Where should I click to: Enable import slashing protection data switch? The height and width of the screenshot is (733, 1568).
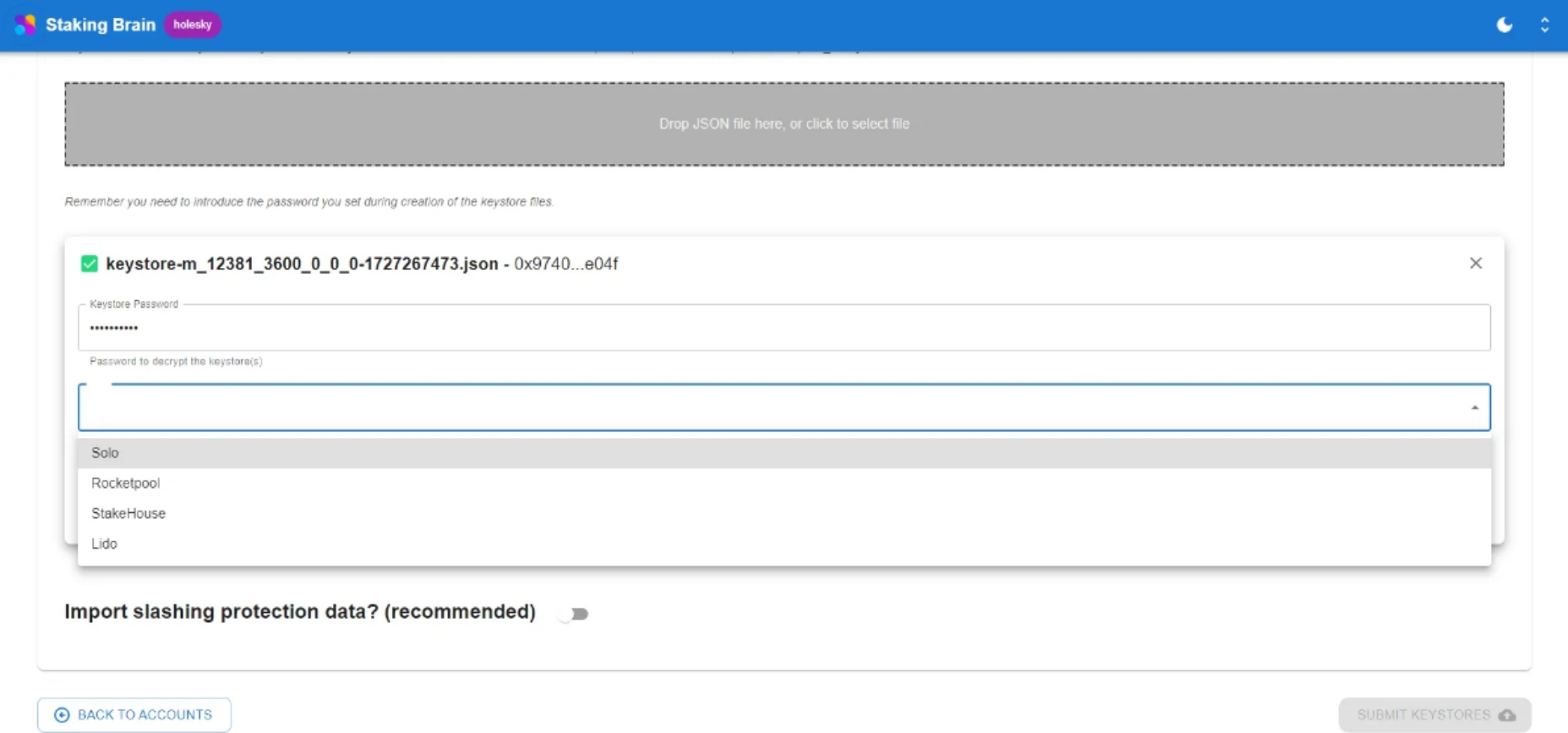point(574,614)
